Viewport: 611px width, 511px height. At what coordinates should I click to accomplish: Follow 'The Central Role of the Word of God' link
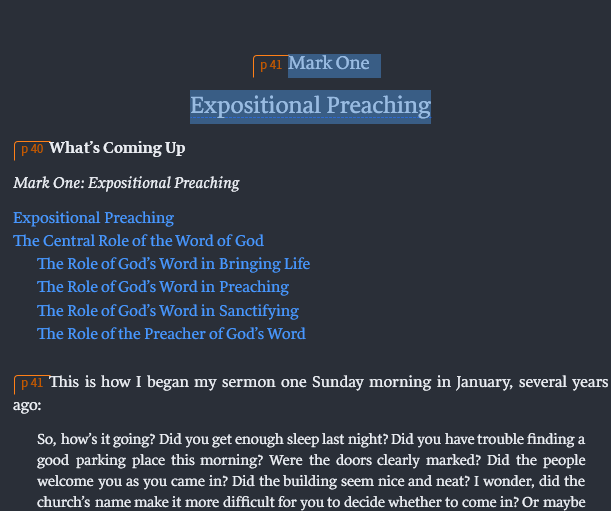point(138,241)
